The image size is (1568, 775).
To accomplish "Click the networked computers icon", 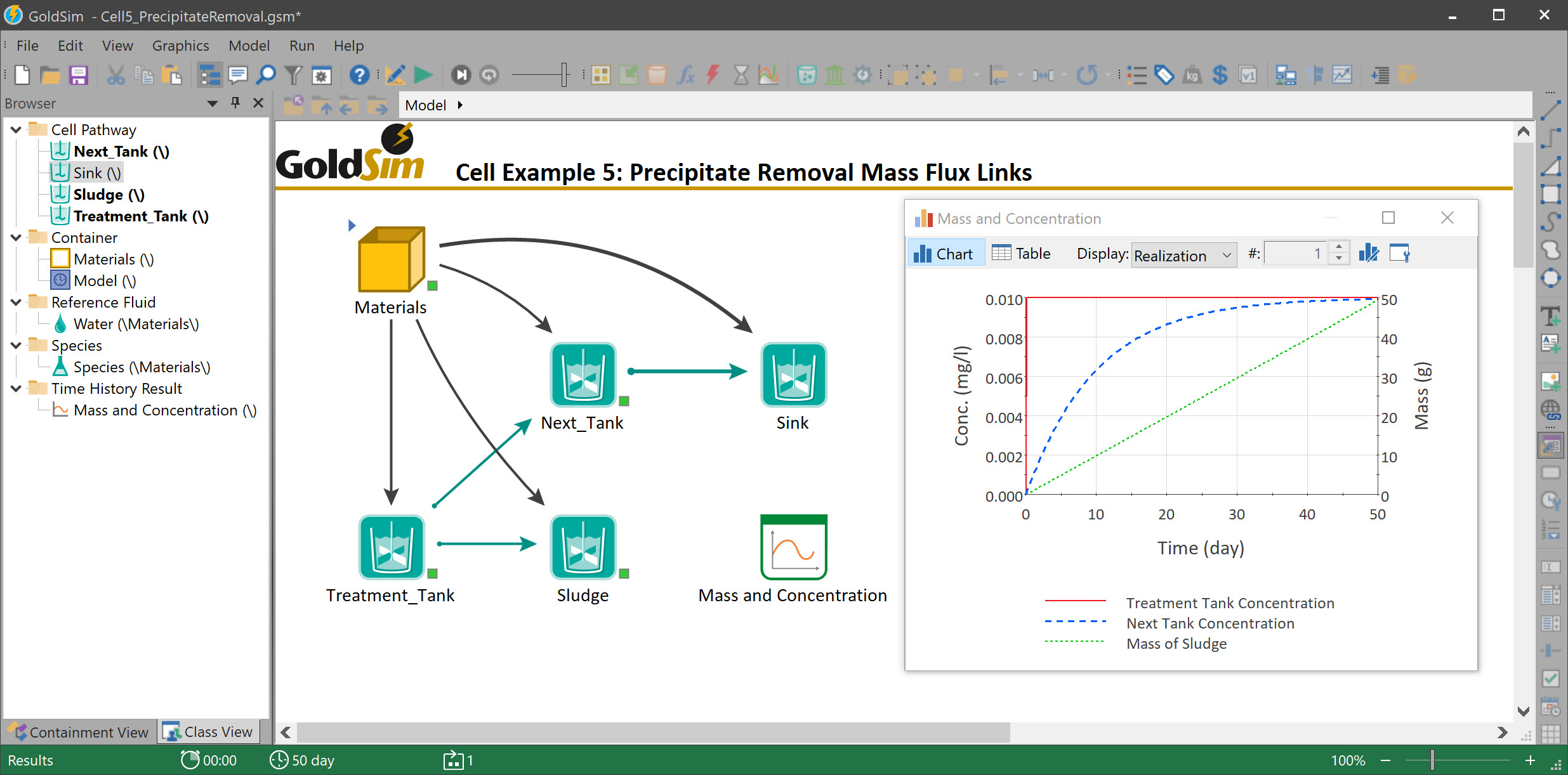I will (1286, 75).
